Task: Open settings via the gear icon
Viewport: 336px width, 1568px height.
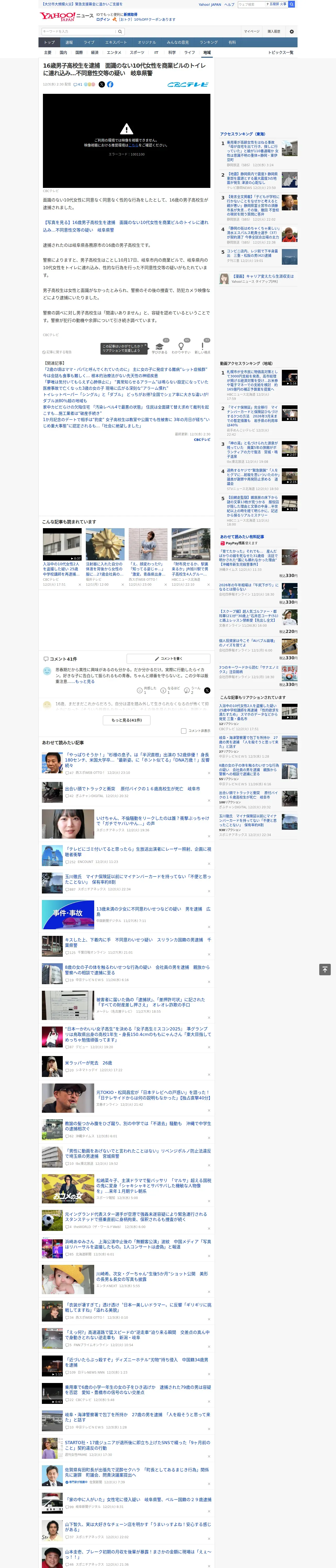Action: click(x=292, y=31)
